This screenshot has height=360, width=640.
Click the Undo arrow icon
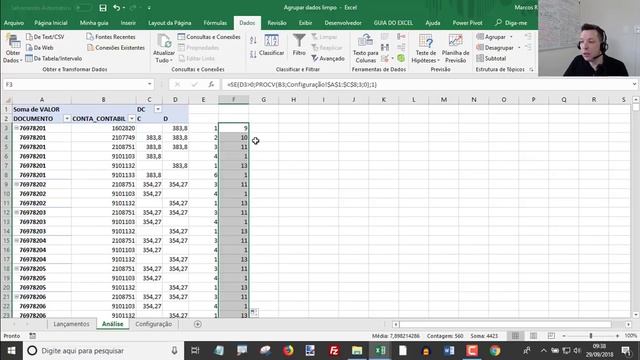[x=117, y=8]
